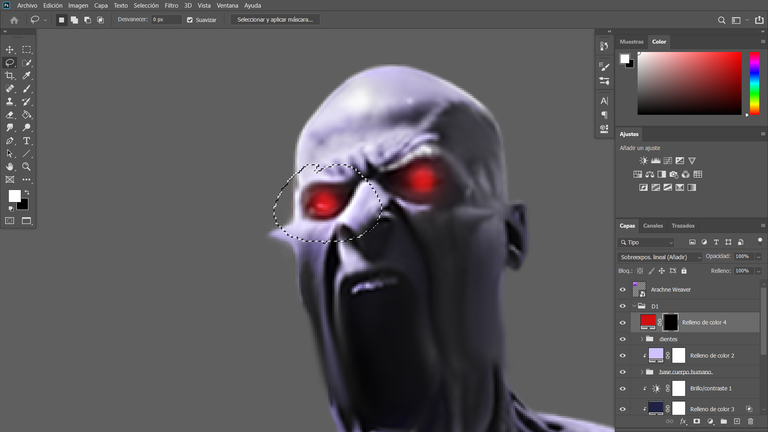768x432 pixels.
Task: Select the Frame tool
Action: [10, 180]
